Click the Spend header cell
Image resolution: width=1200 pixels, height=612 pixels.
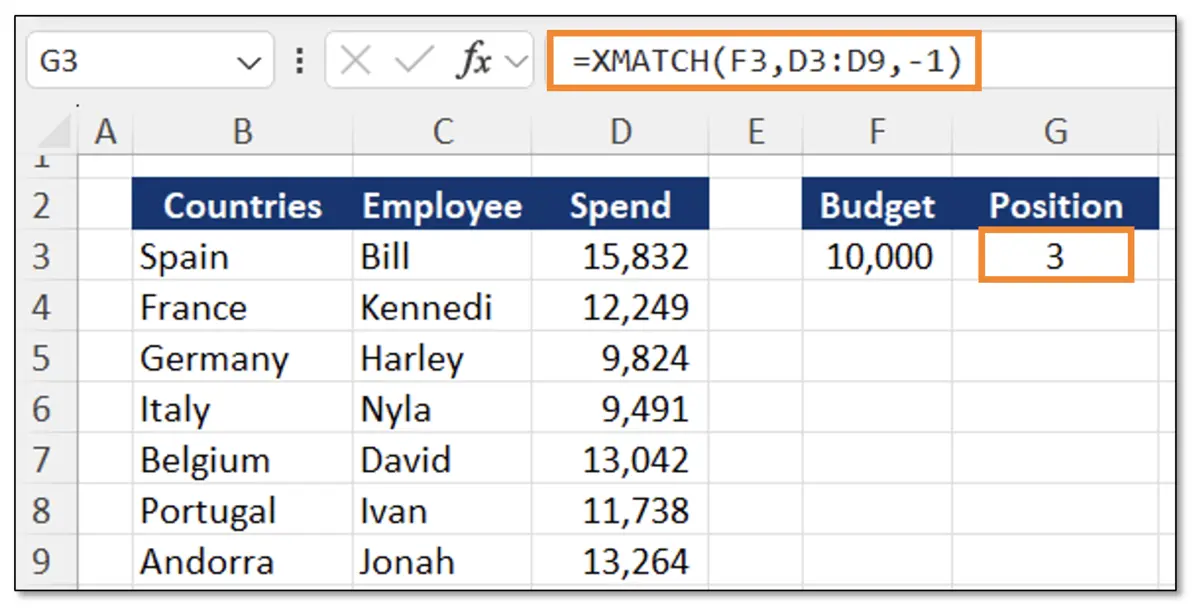621,206
